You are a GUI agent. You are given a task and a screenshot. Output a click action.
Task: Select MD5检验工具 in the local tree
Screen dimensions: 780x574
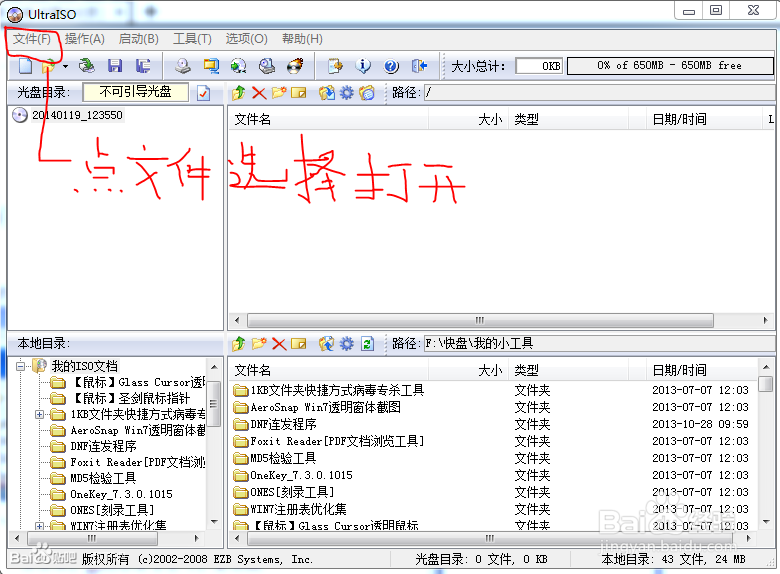[103, 478]
